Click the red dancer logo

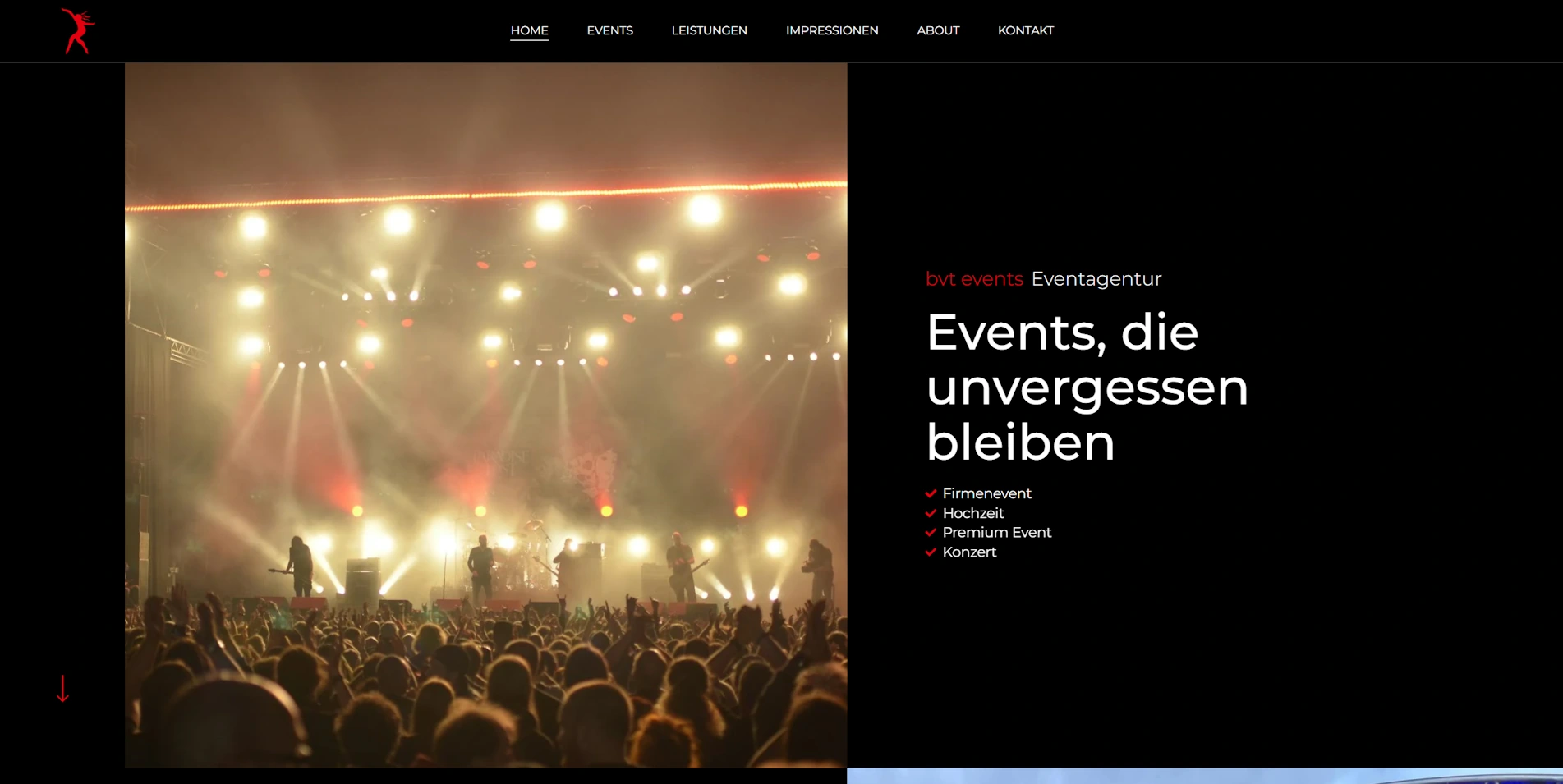click(78, 31)
